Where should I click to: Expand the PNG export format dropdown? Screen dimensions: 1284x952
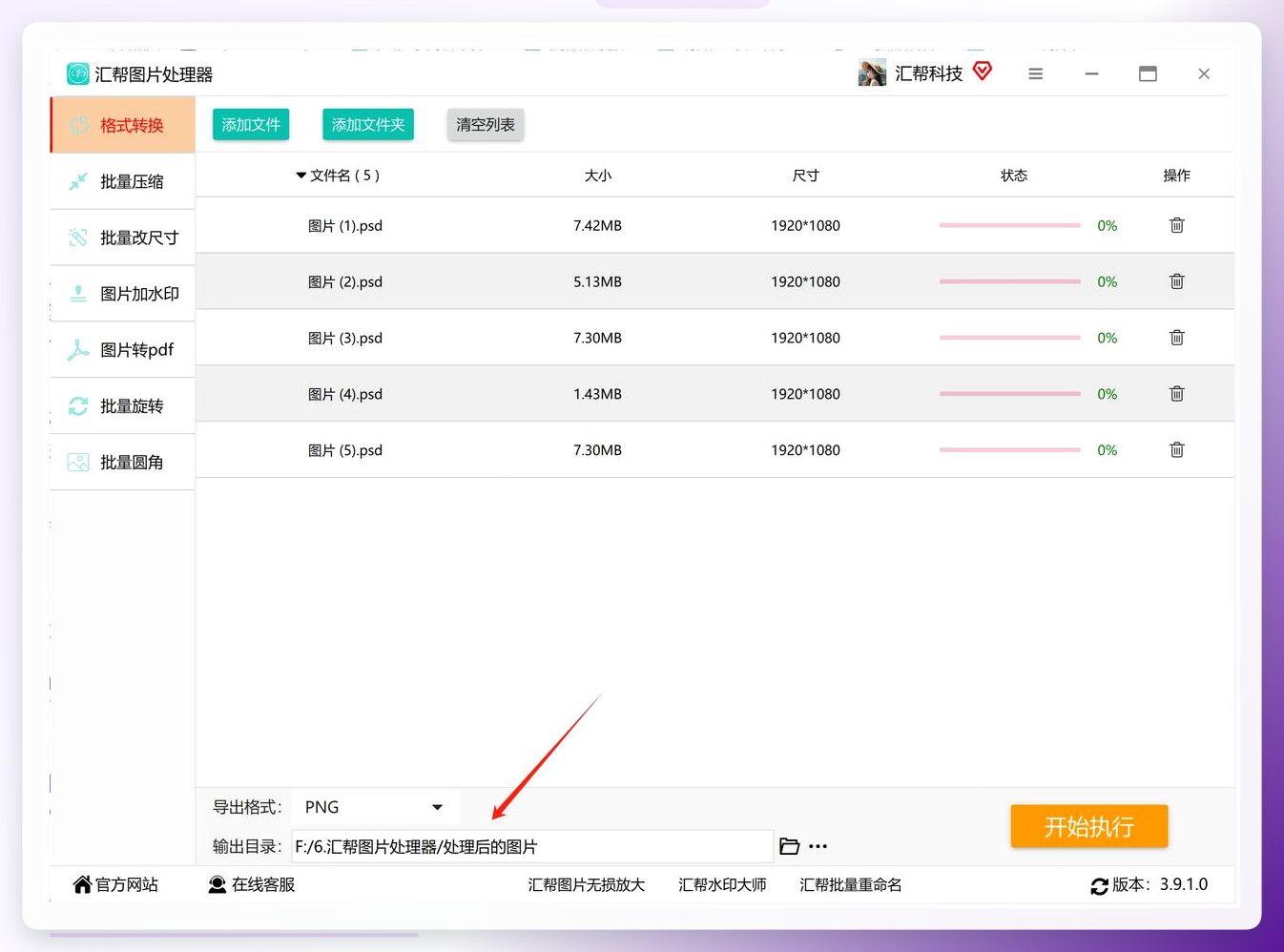tap(376, 807)
